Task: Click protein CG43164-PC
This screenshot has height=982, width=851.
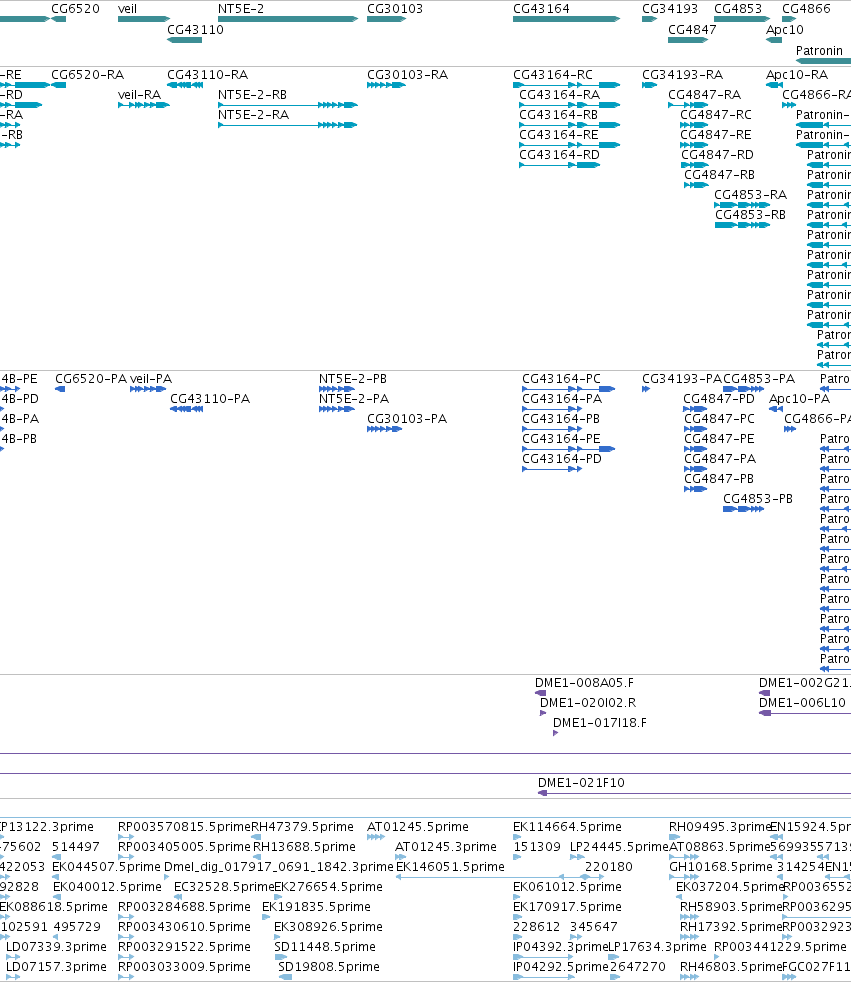Action: tap(561, 379)
